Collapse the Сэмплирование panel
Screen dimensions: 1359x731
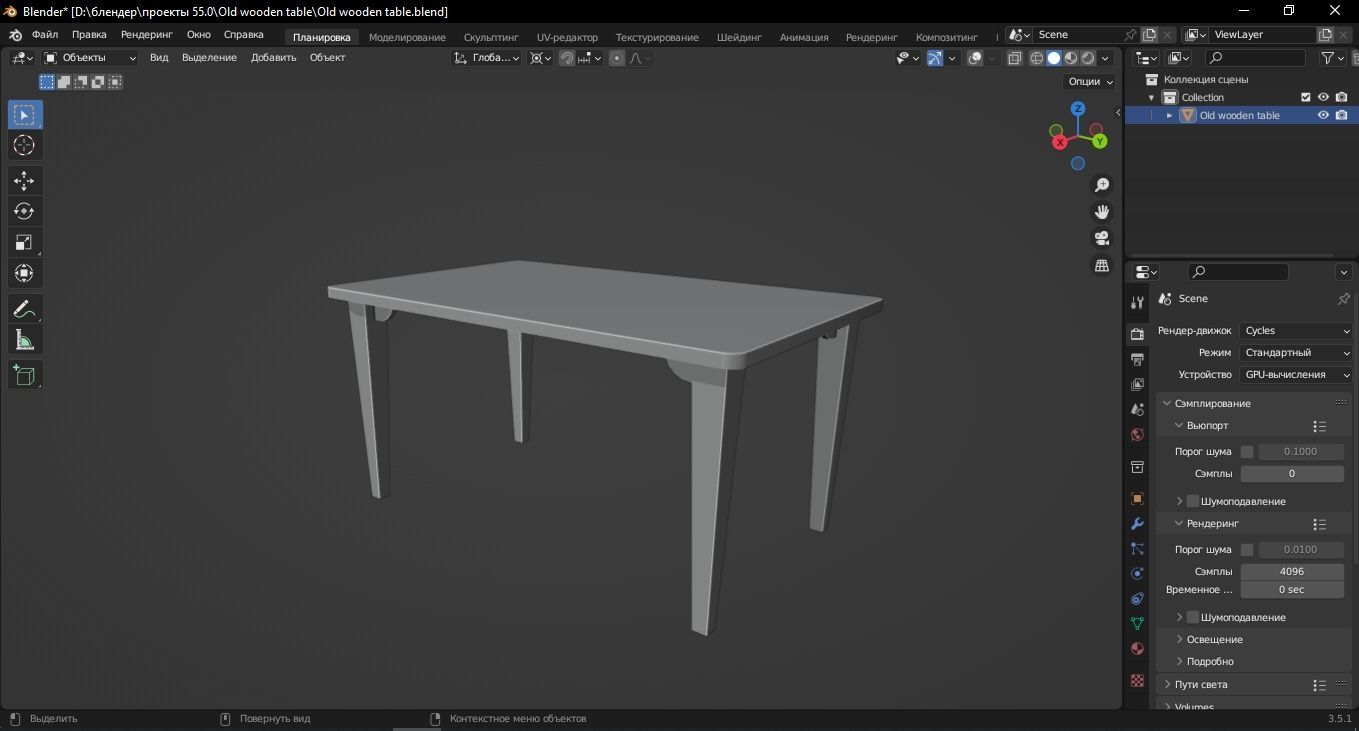click(1166, 403)
